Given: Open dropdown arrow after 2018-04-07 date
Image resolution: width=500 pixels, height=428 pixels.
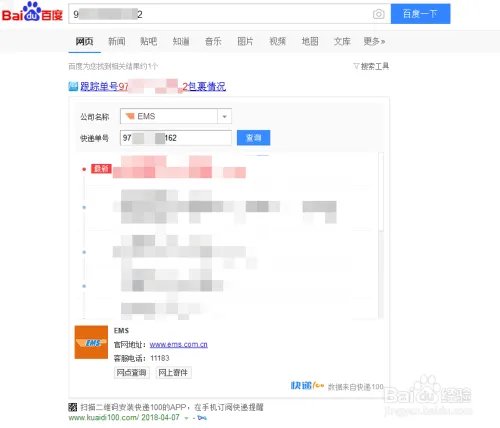Looking at the screenshot, I should [x=186, y=418].
